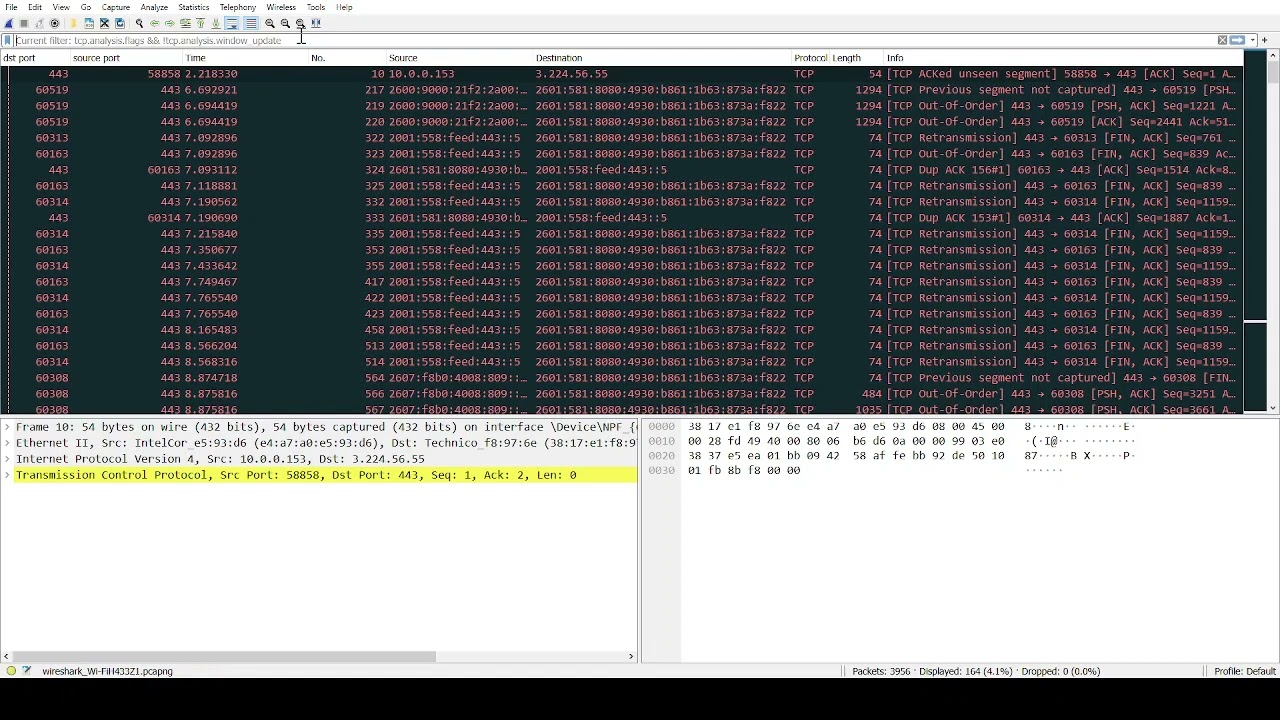
Task: Reset text size to normal icon
Action: coord(300,23)
